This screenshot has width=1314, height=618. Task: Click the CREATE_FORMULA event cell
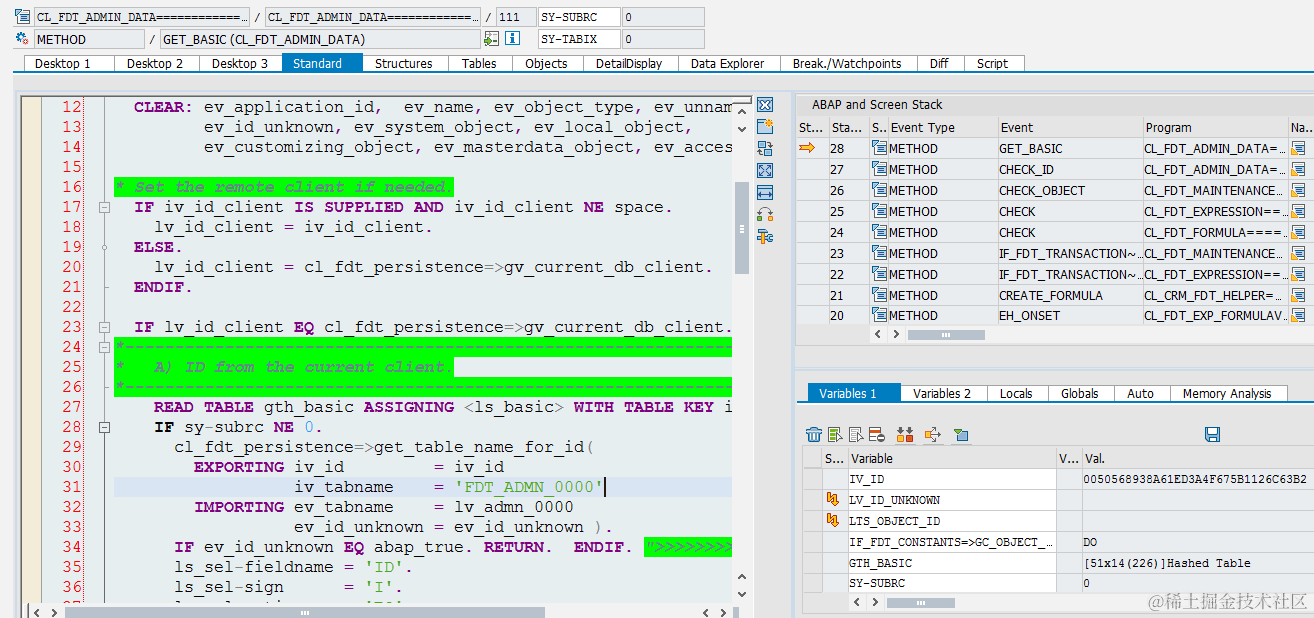click(x=1069, y=295)
